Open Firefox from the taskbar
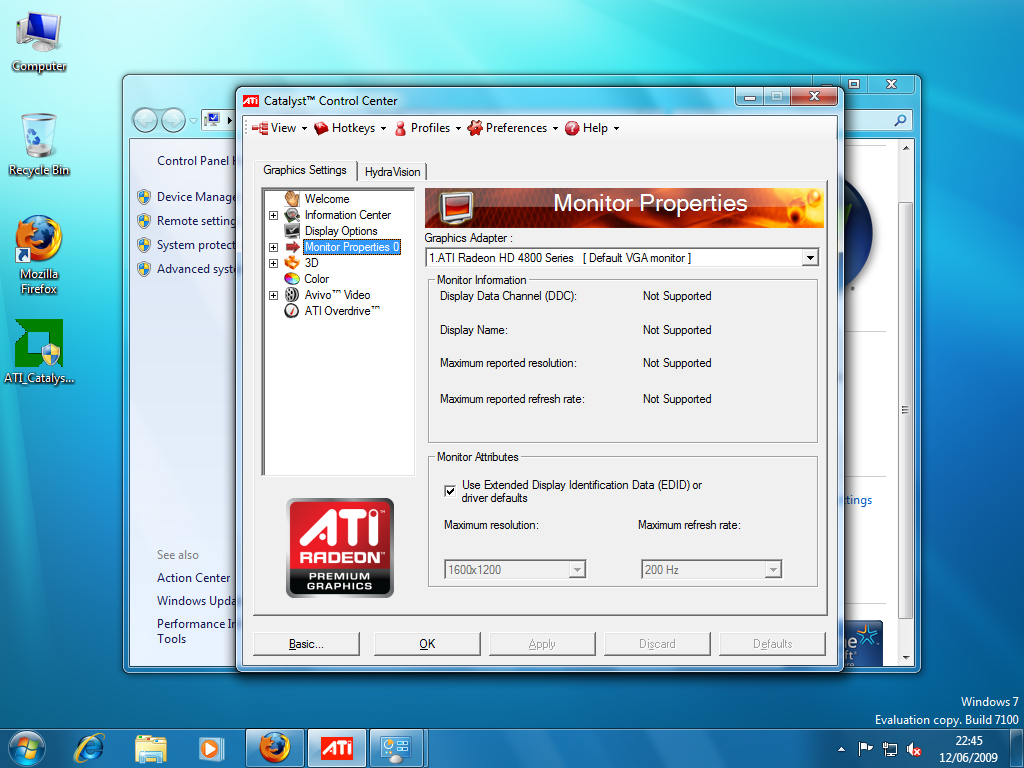This screenshot has width=1024, height=768. pos(274,747)
